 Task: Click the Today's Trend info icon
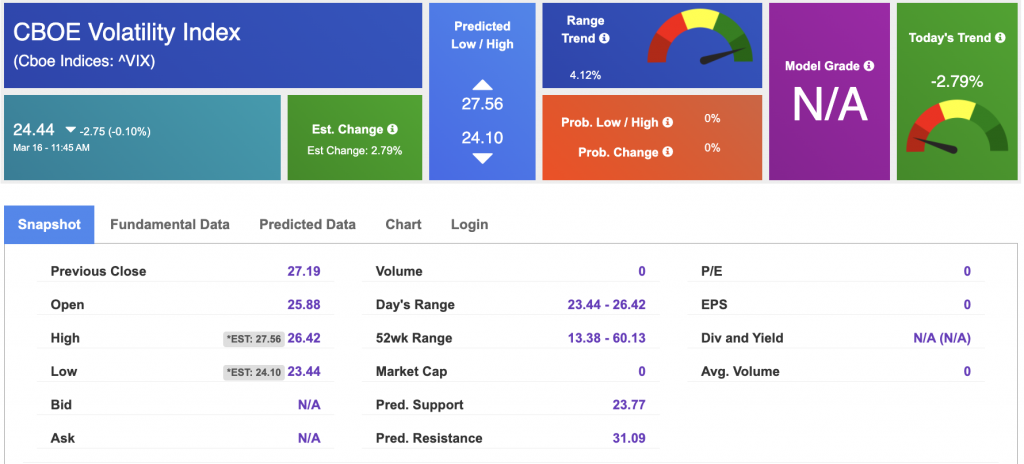click(999, 38)
